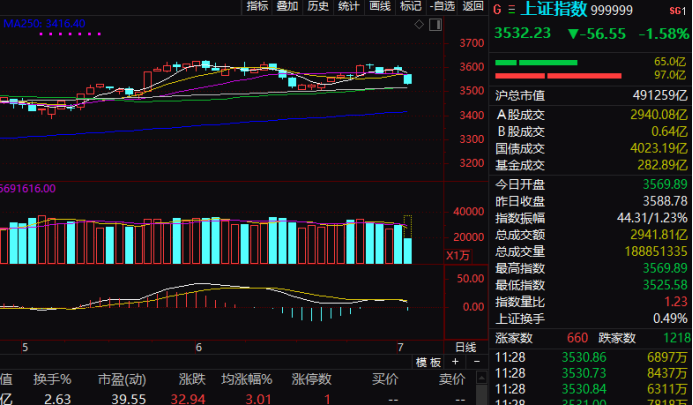Select the tick row with 3530.86

coord(591,357)
